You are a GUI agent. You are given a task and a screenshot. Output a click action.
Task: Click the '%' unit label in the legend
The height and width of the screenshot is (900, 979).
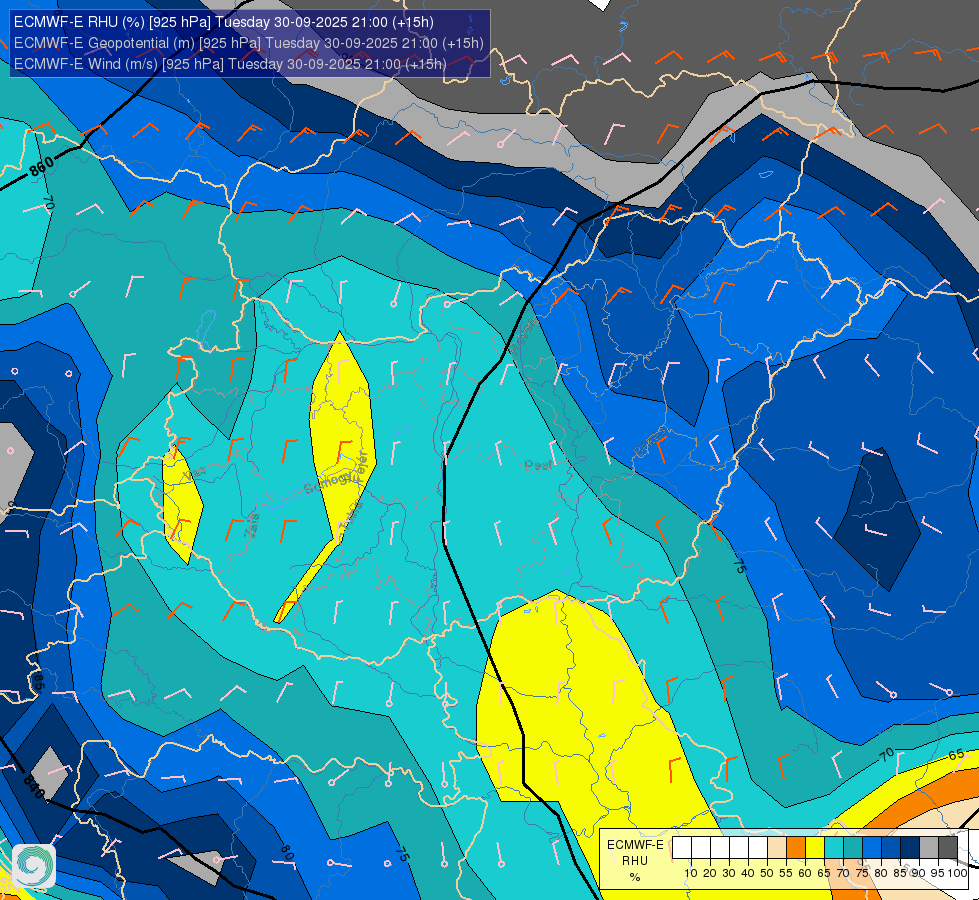(x=635, y=877)
